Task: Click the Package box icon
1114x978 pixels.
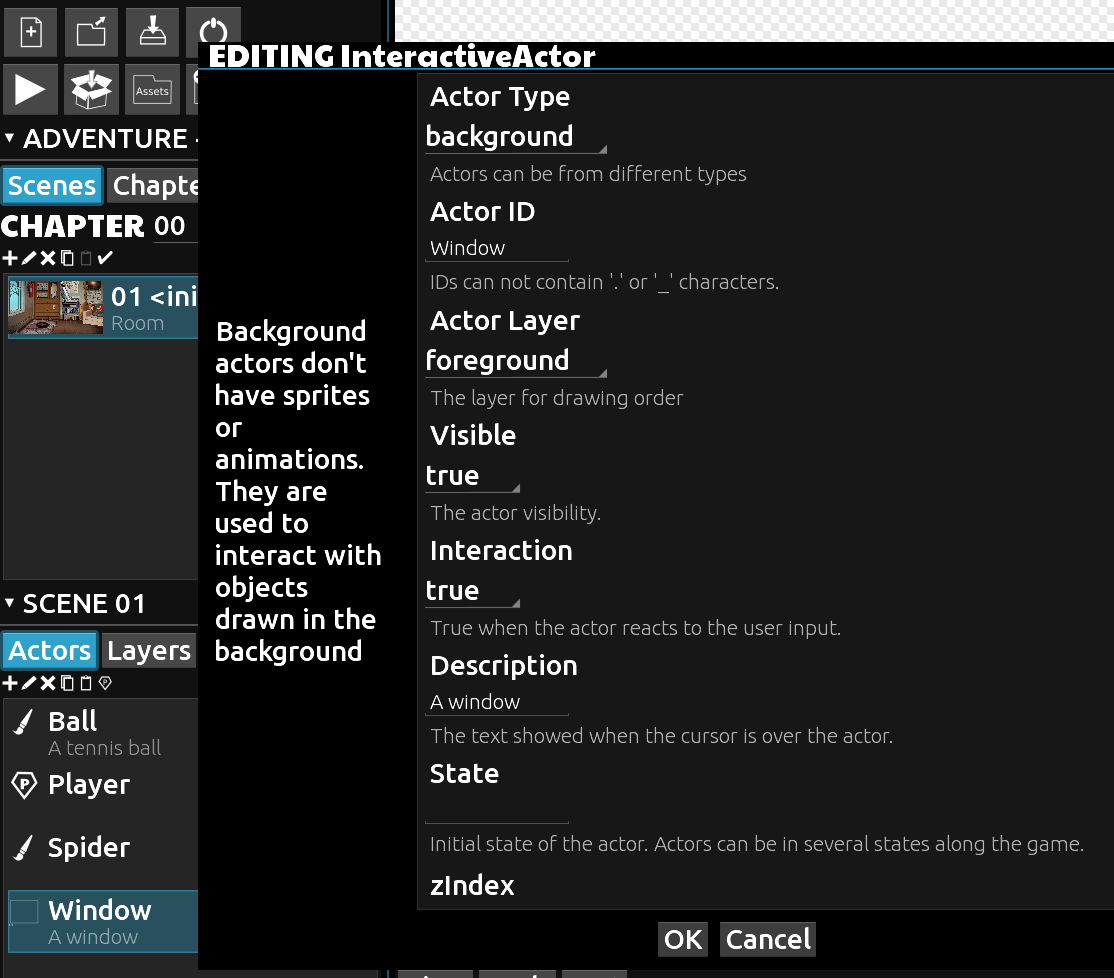Action: [91, 90]
